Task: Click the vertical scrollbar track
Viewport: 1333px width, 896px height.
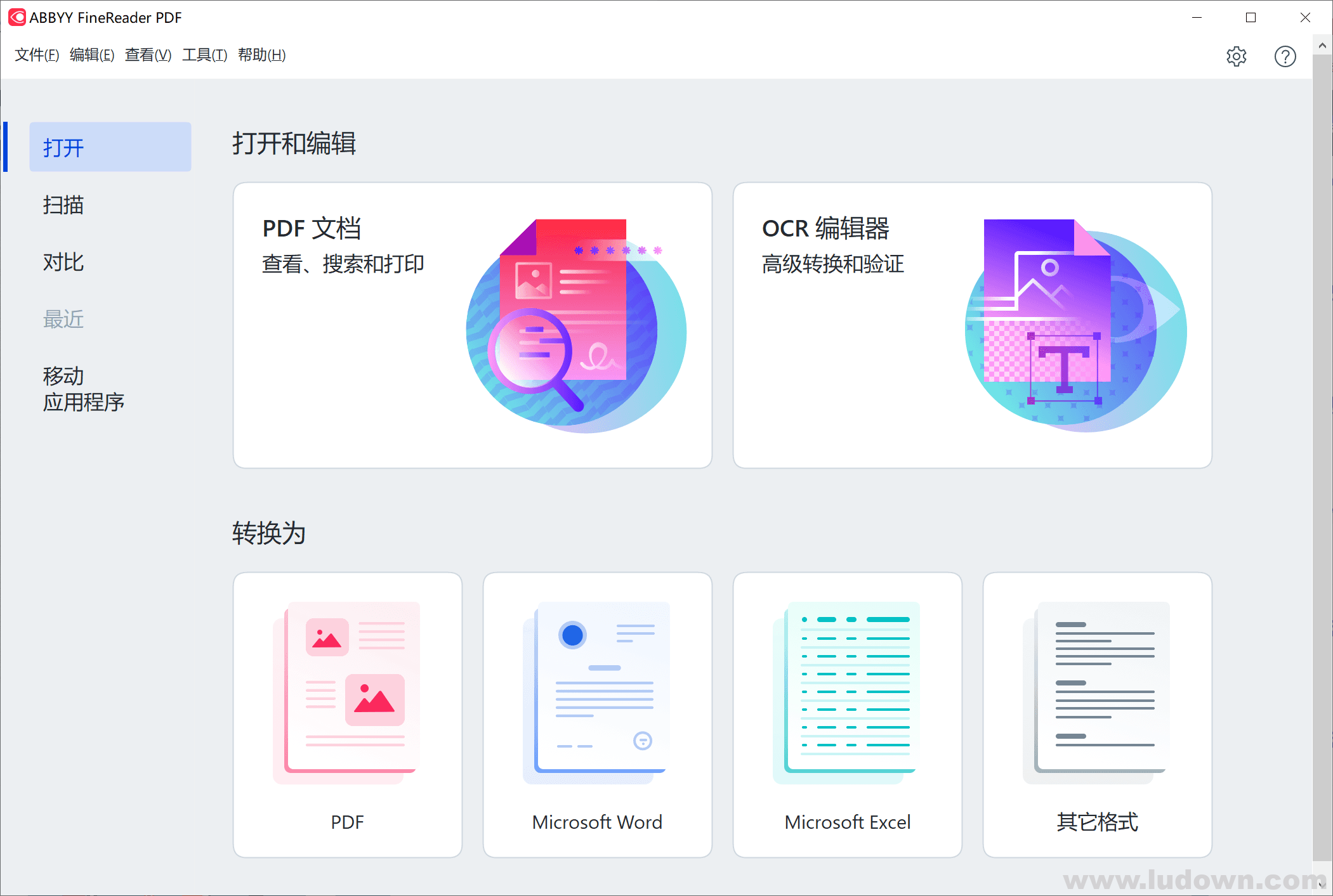Action: [1322, 457]
